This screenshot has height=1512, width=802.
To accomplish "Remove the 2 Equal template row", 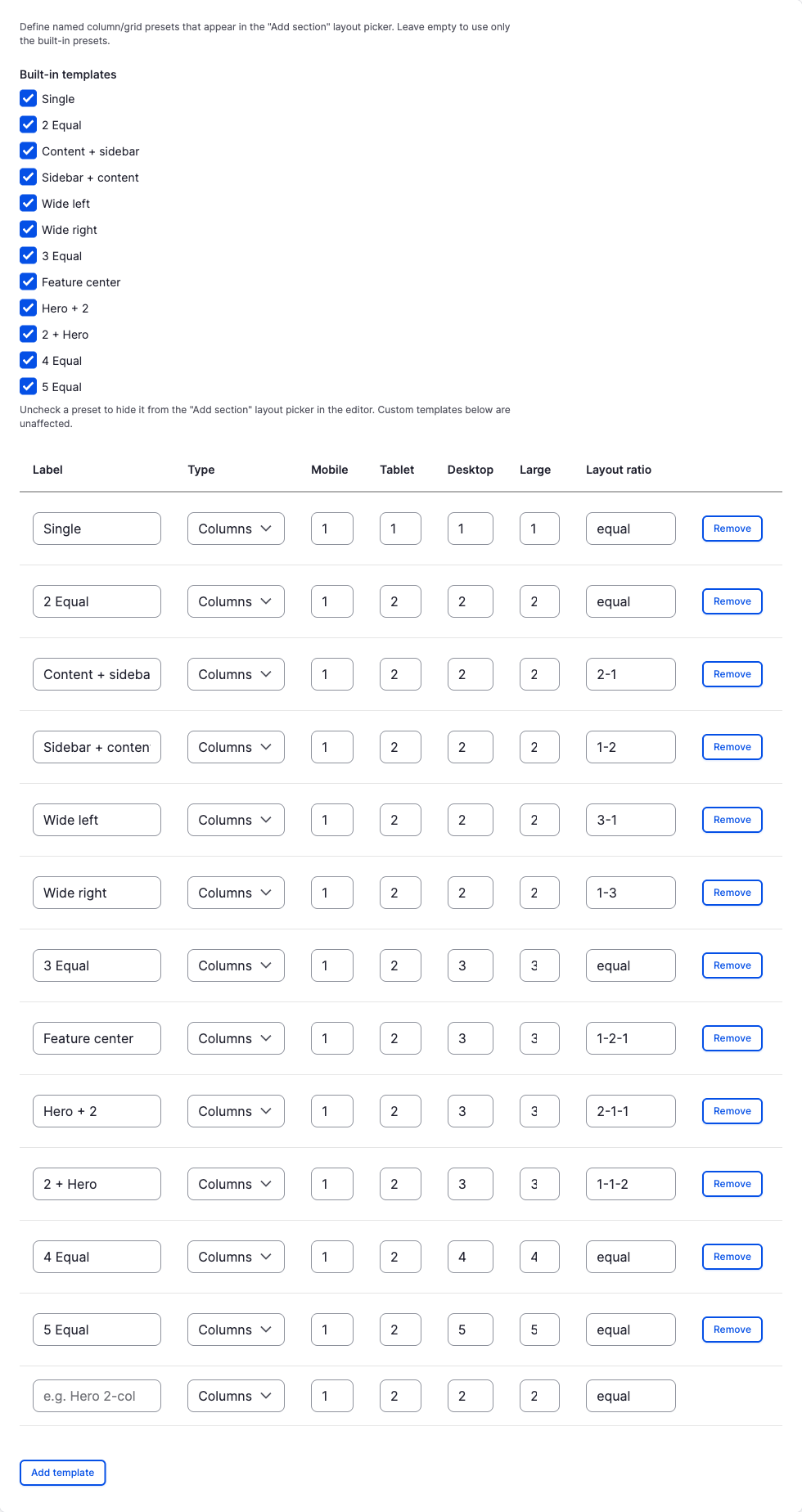I will point(732,601).
